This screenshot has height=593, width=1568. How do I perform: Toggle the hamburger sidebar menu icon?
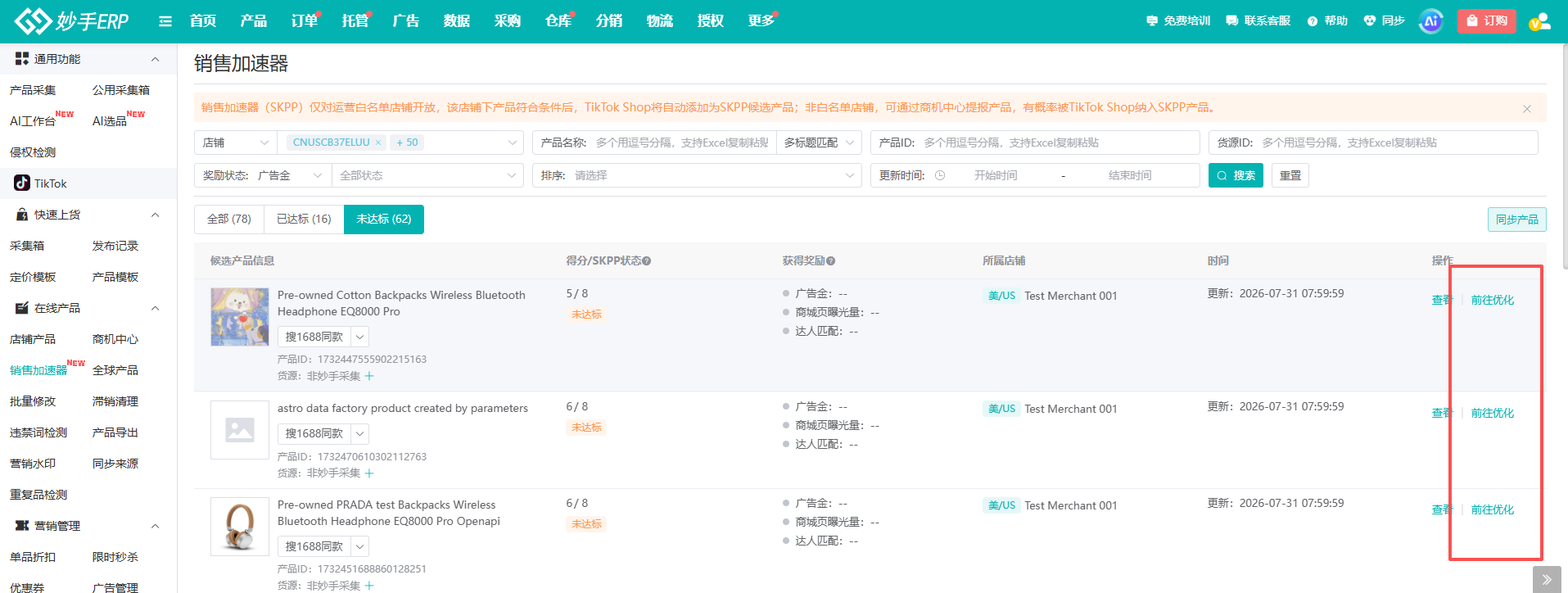coord(165,21)
